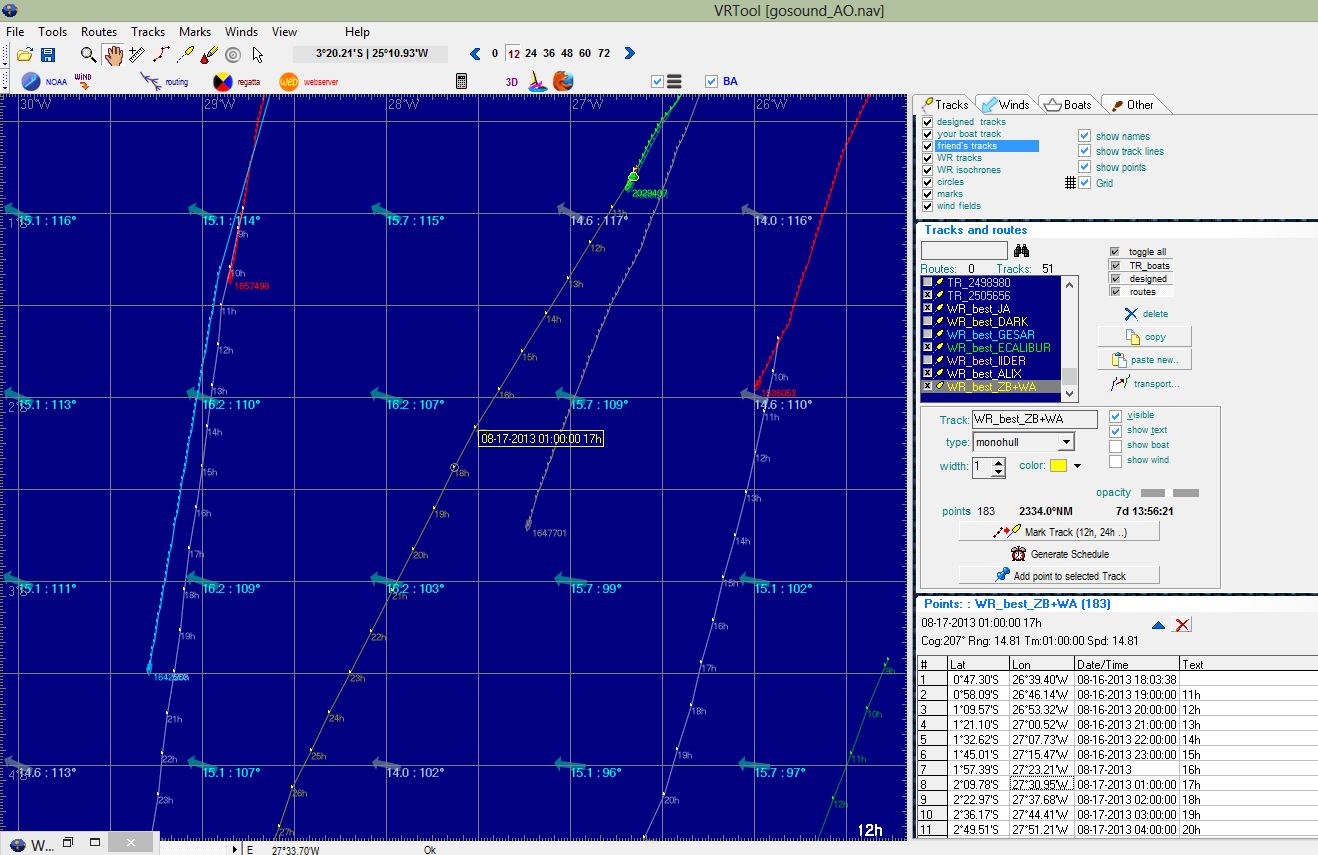
Task: Move point up with blue triangle
Action: [1159, 625]
